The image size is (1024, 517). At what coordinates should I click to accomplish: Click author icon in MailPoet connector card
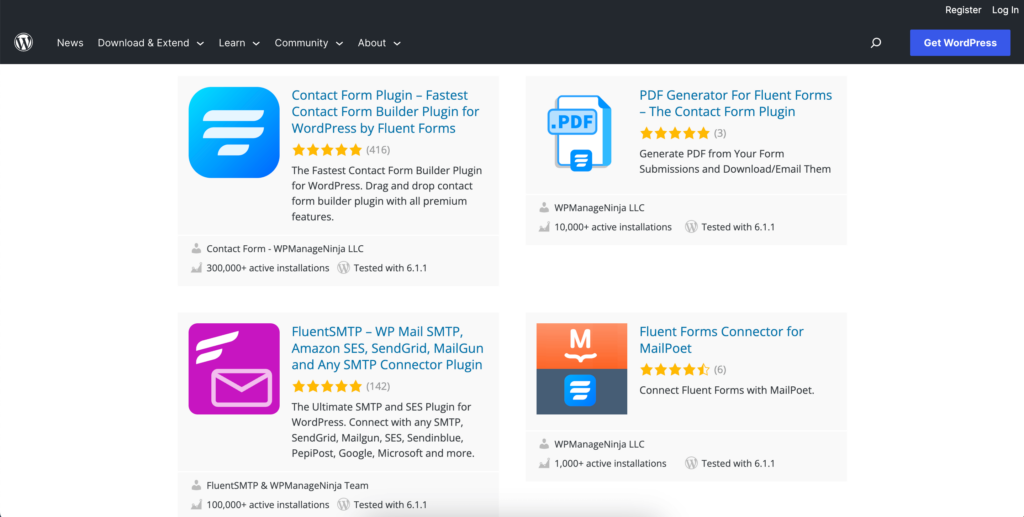tap(544, 444)
